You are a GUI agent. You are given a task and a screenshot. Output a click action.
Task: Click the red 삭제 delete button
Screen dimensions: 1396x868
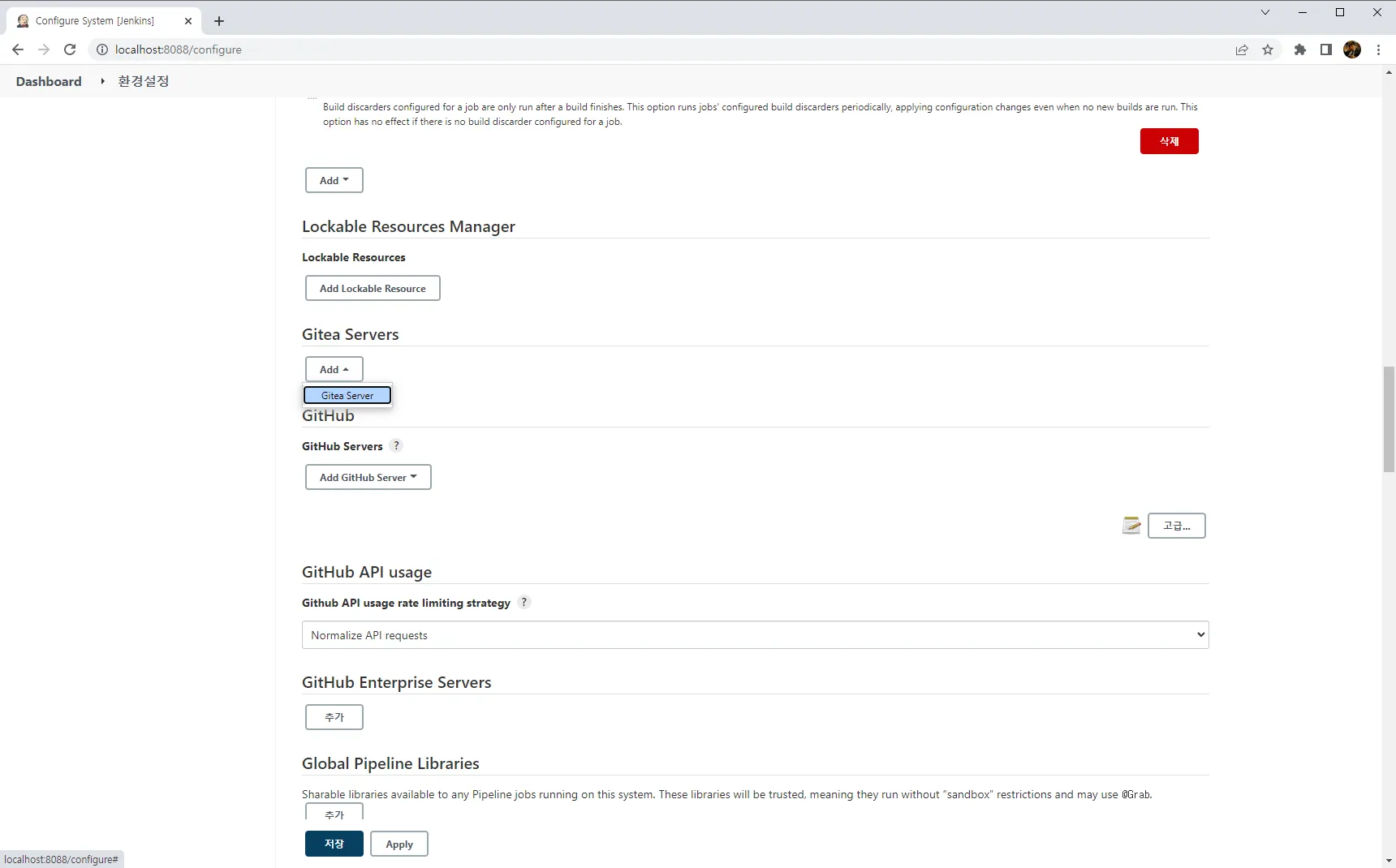(1169, 141)
